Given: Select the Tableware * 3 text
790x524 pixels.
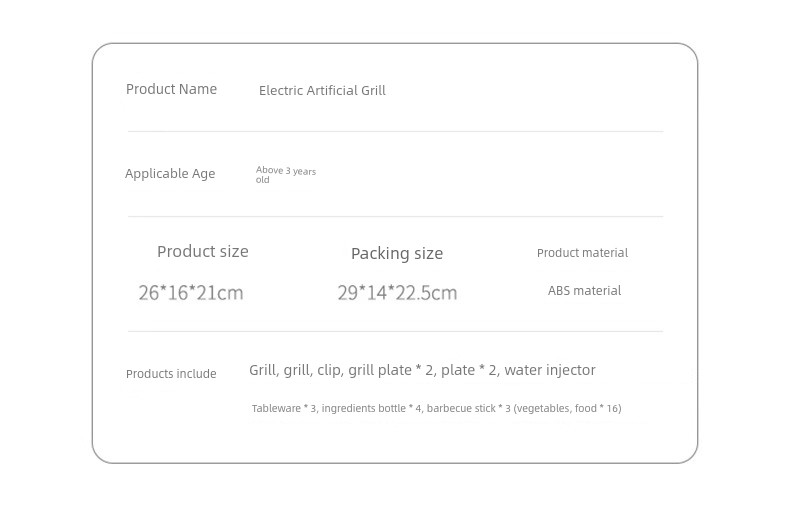Looking at the screenshot, I should click(x=285, y=409).
